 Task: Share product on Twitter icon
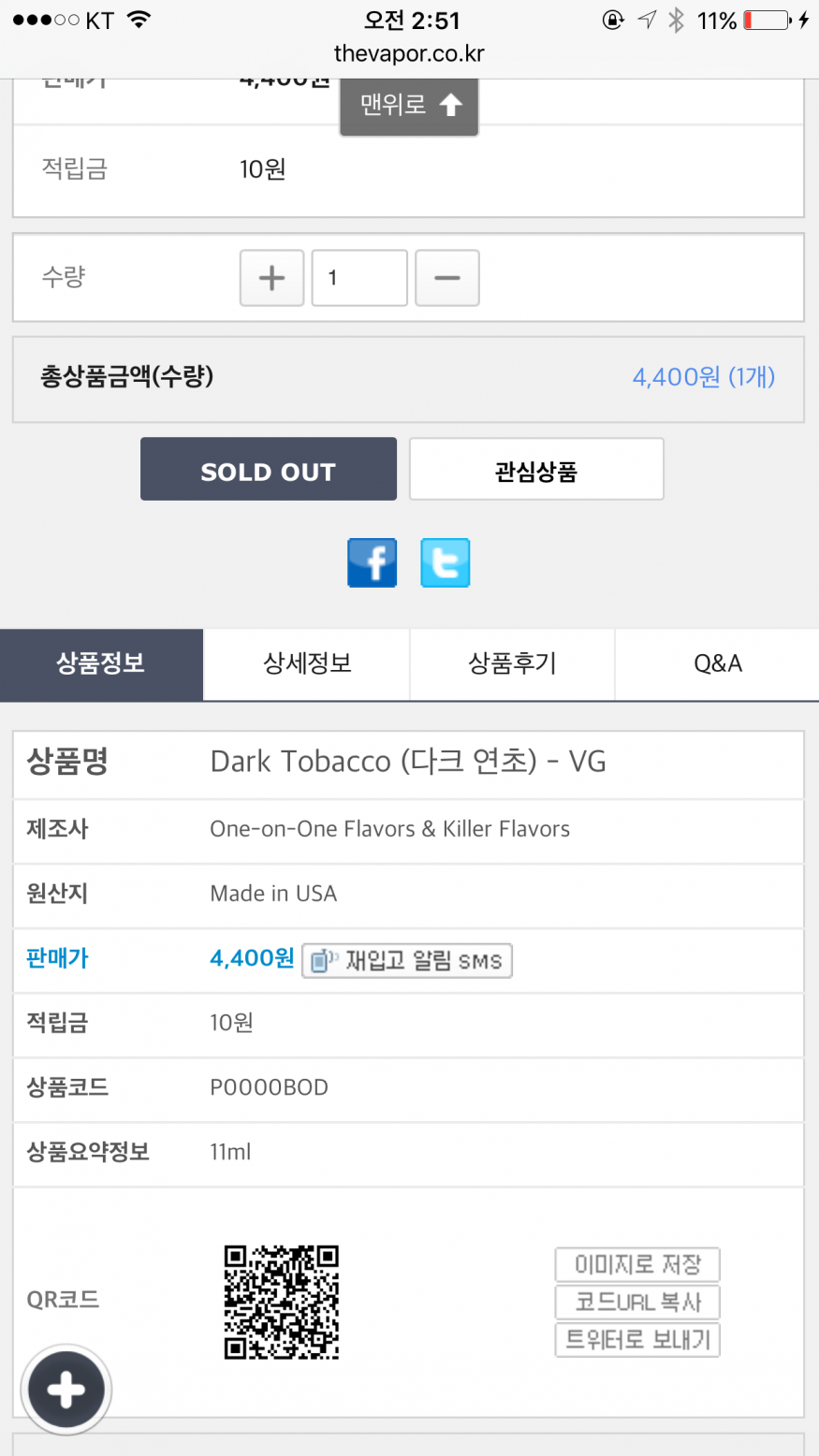(x=445, y=562)
